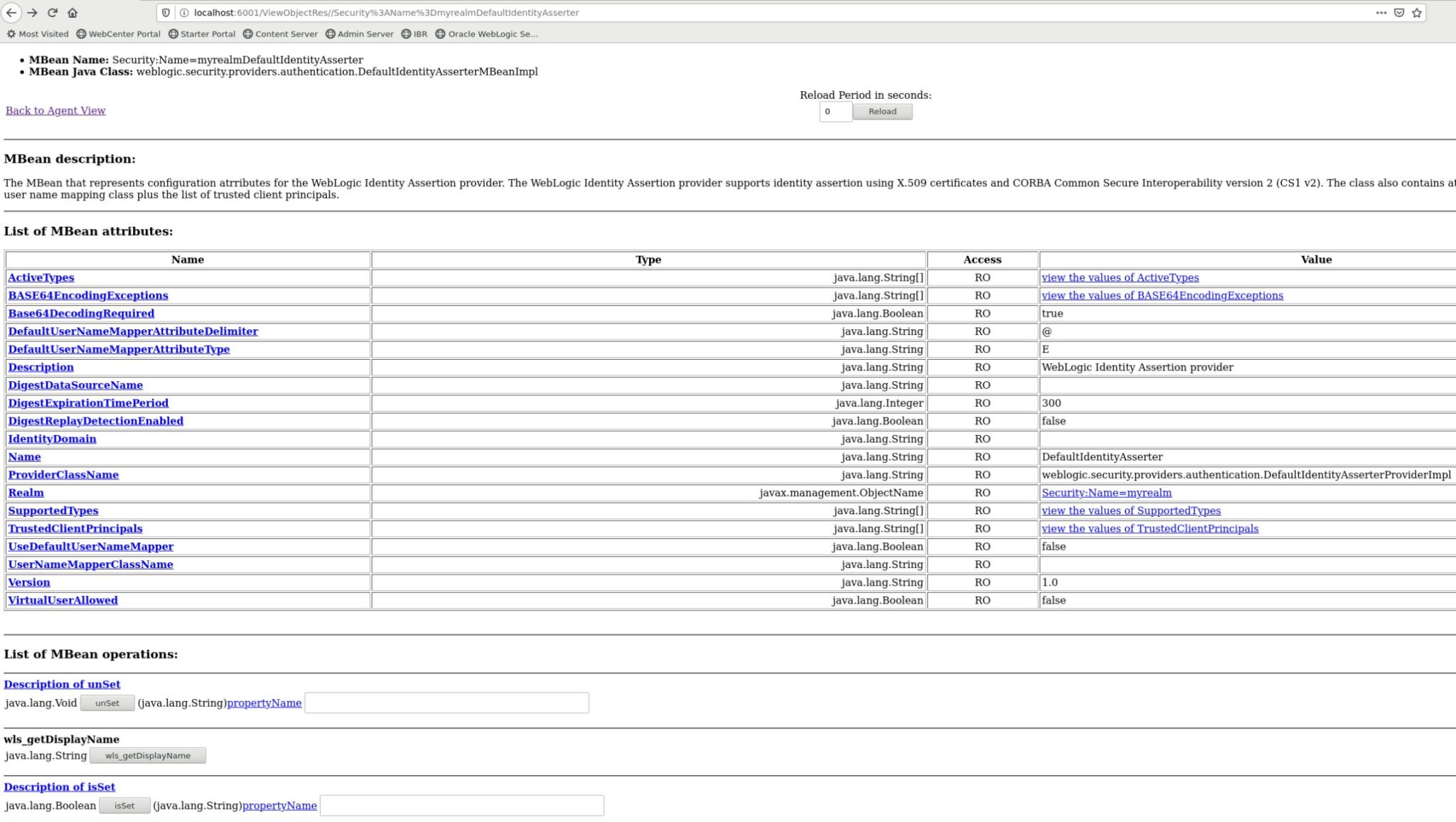Open the Description of unSet link

[x=62, y=684]
